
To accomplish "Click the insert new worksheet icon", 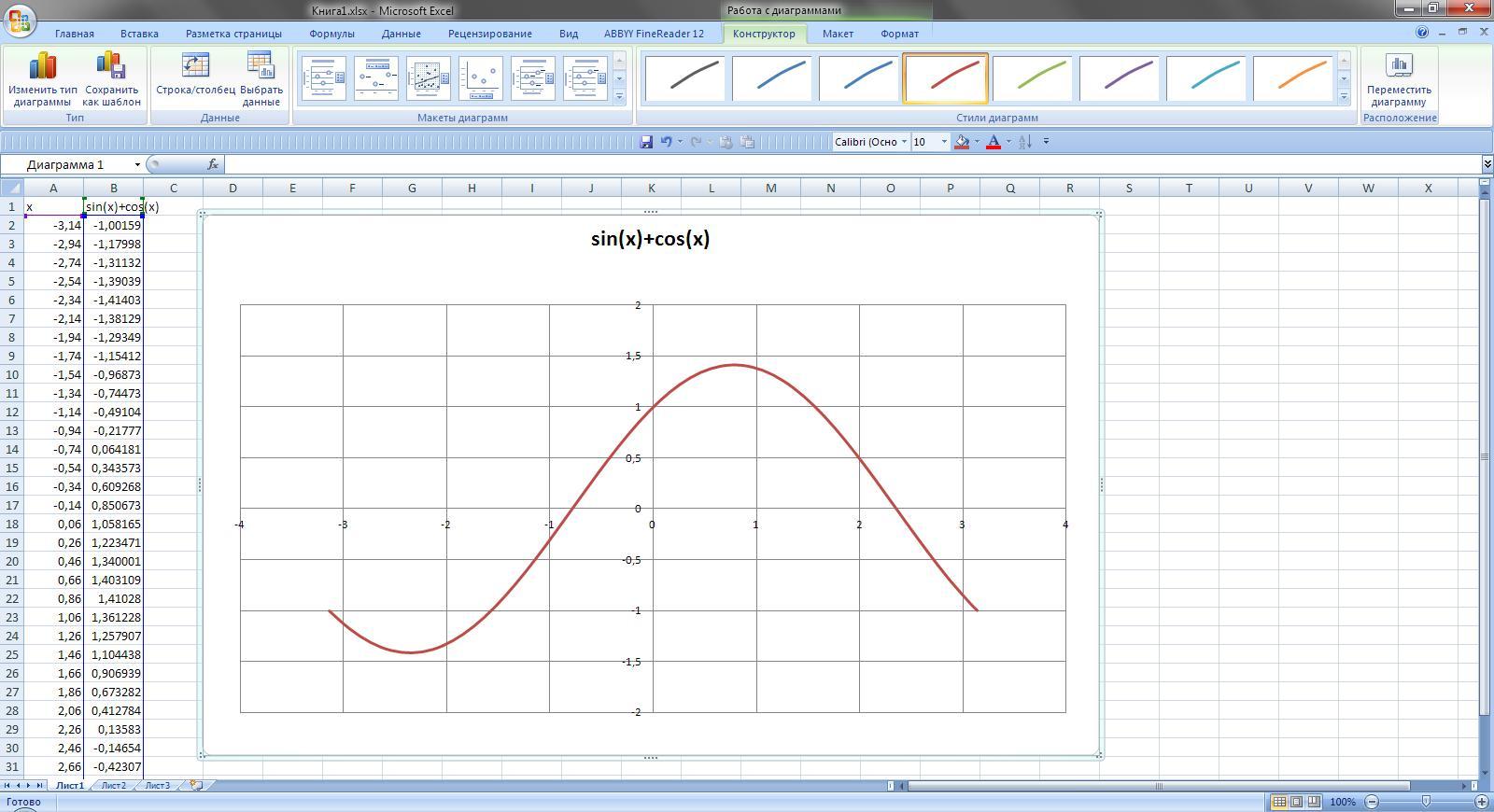I will (195, 786).
